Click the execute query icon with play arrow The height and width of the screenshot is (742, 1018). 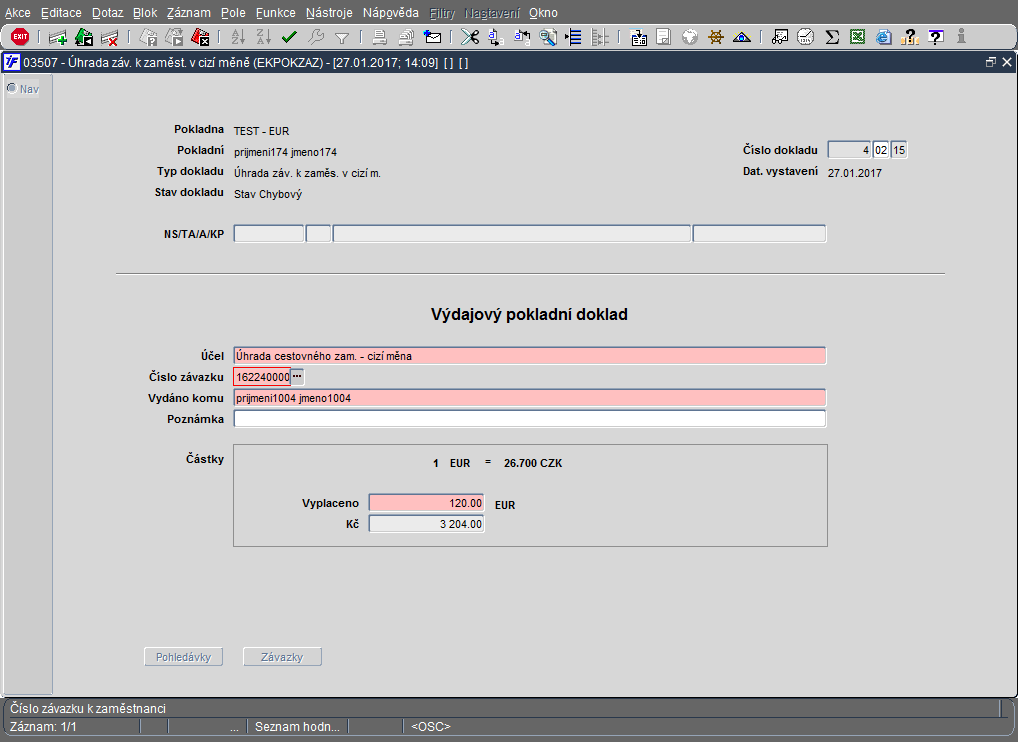[x=174, y=37]
